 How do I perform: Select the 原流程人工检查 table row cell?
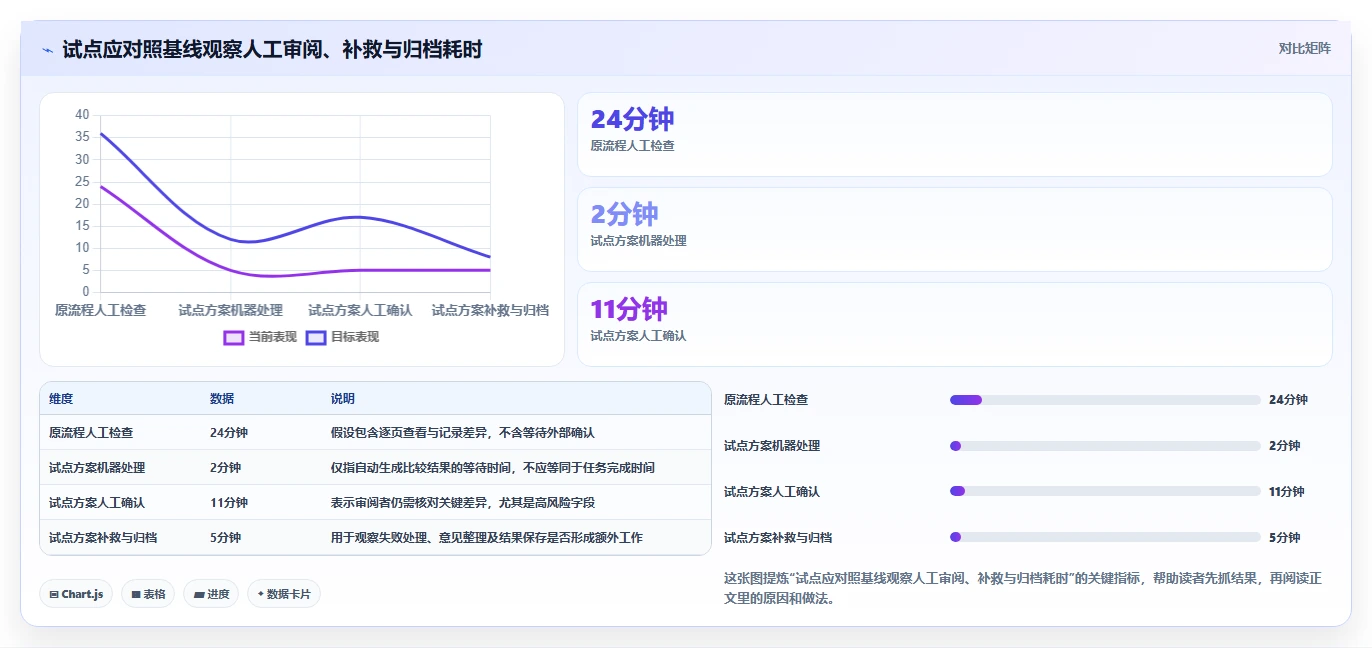click(120, 433)
